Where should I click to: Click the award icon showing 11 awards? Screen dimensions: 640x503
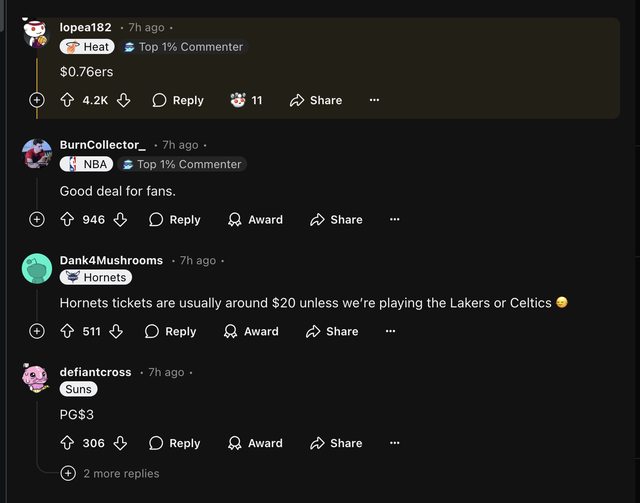238,100
